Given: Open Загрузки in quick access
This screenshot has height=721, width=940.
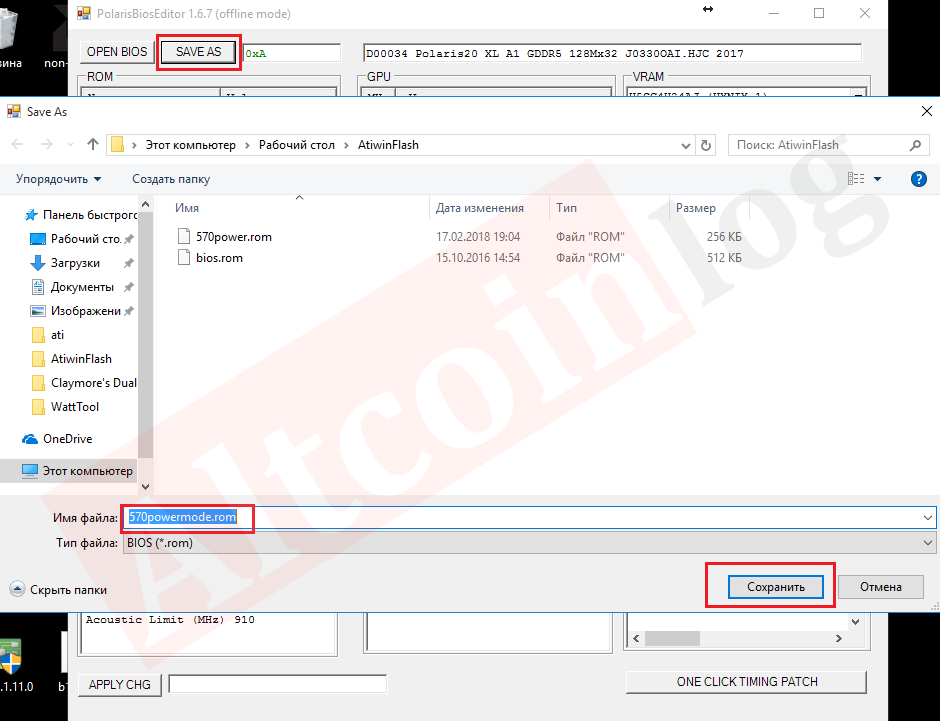Looking at the screenshot, I should [75, 263].
